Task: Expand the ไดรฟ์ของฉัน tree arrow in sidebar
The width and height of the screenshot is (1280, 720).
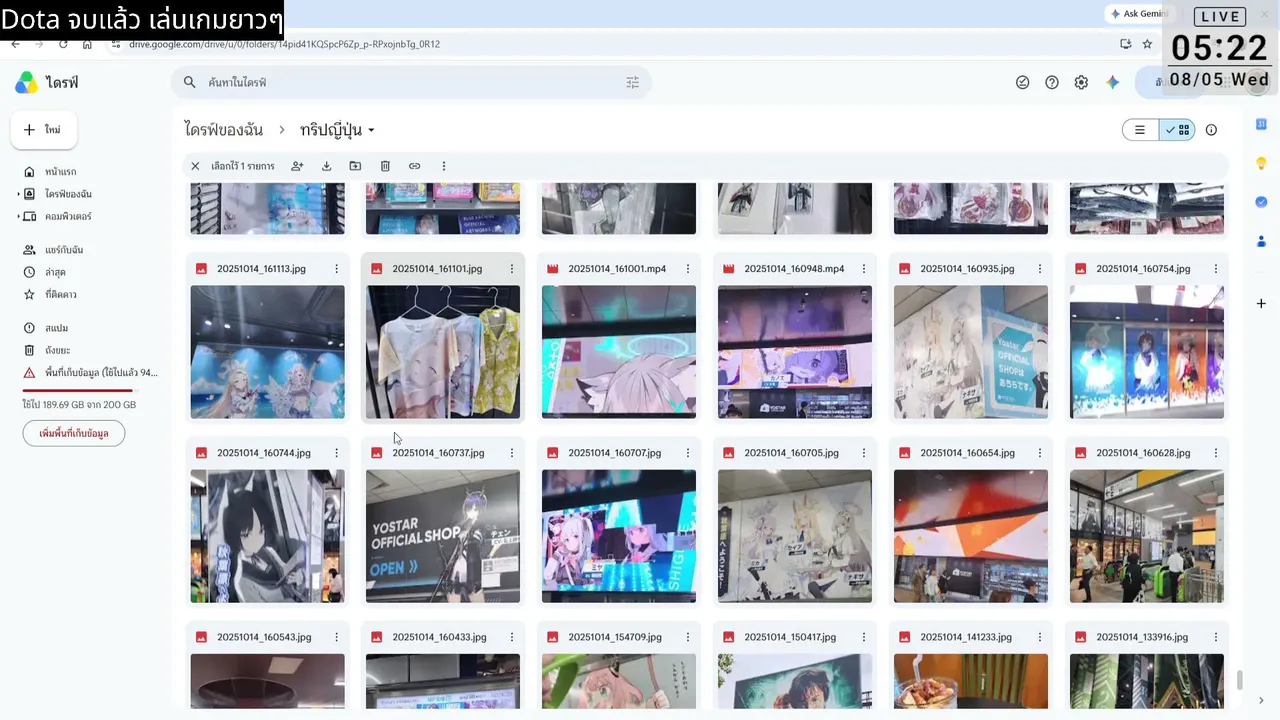Action: [19, 194]
